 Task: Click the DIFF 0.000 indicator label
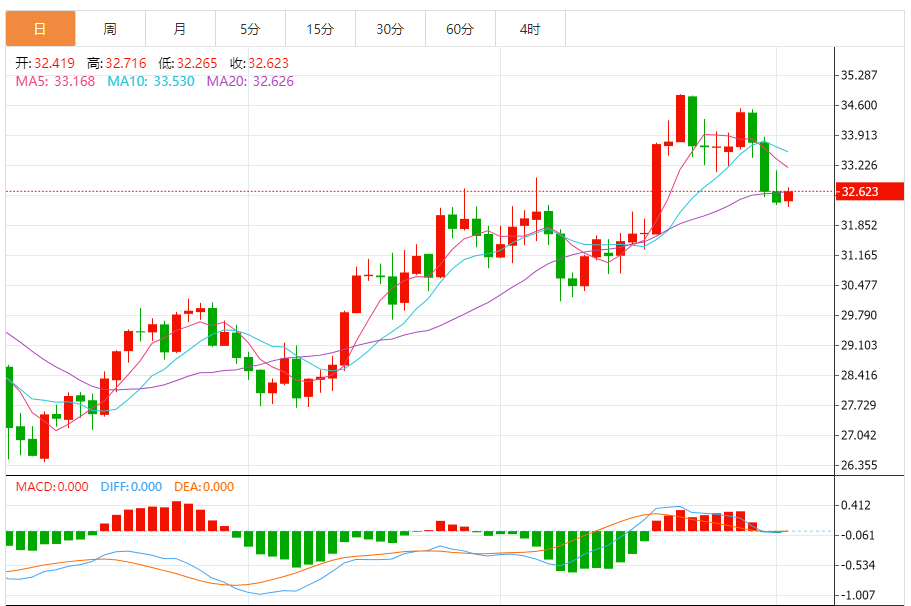131,486
